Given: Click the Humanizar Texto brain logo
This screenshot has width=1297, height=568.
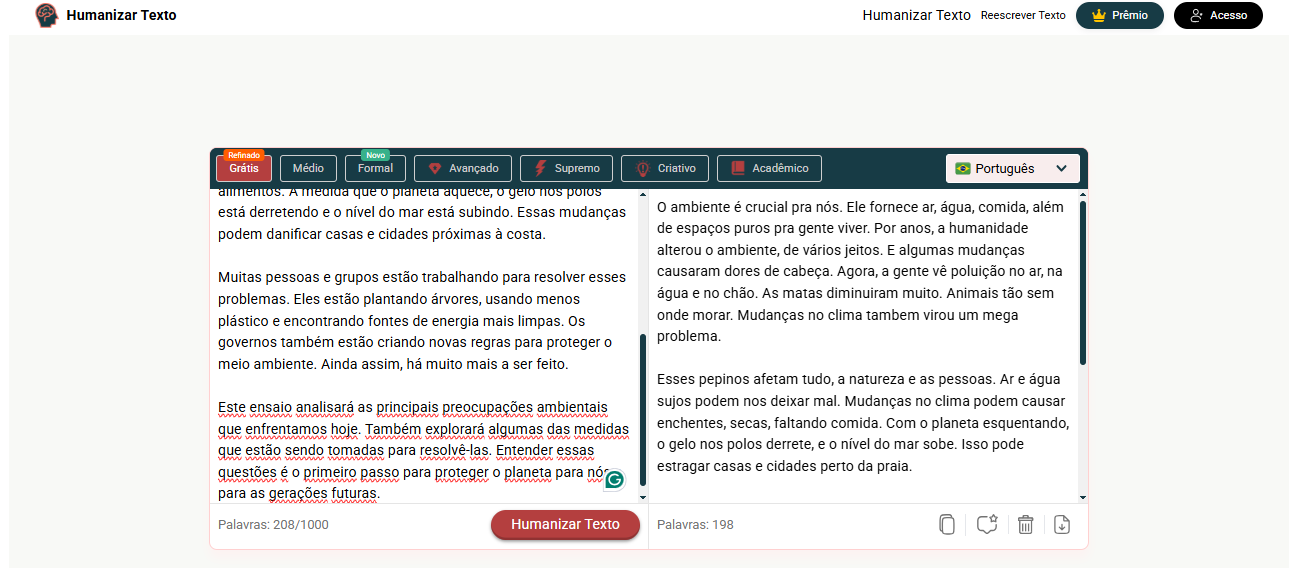Looking at the screenshot, I should pos(46,15).
